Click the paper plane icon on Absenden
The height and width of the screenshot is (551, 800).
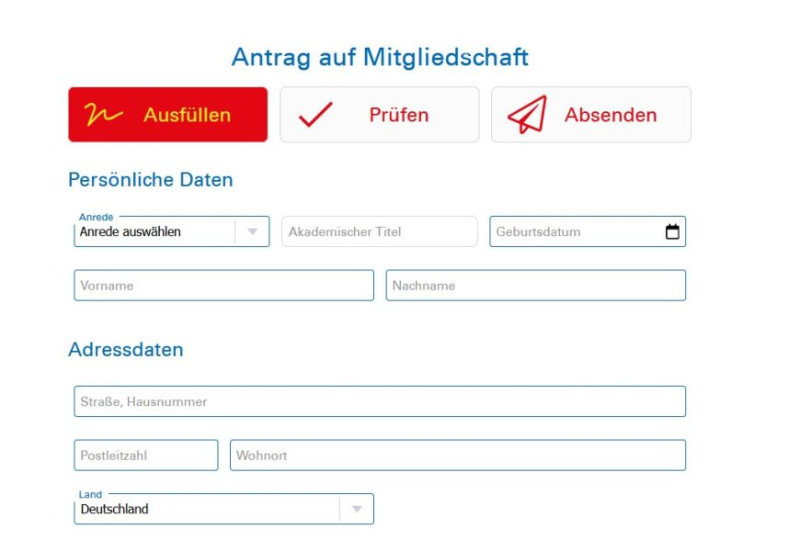click(x=527, y=115)
